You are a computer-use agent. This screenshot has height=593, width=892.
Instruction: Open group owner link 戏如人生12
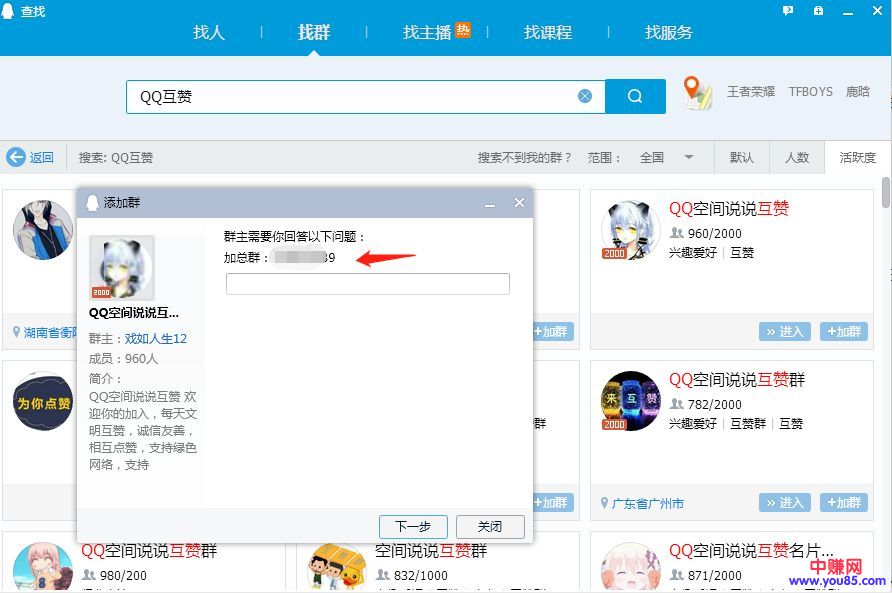click(155, 339)
